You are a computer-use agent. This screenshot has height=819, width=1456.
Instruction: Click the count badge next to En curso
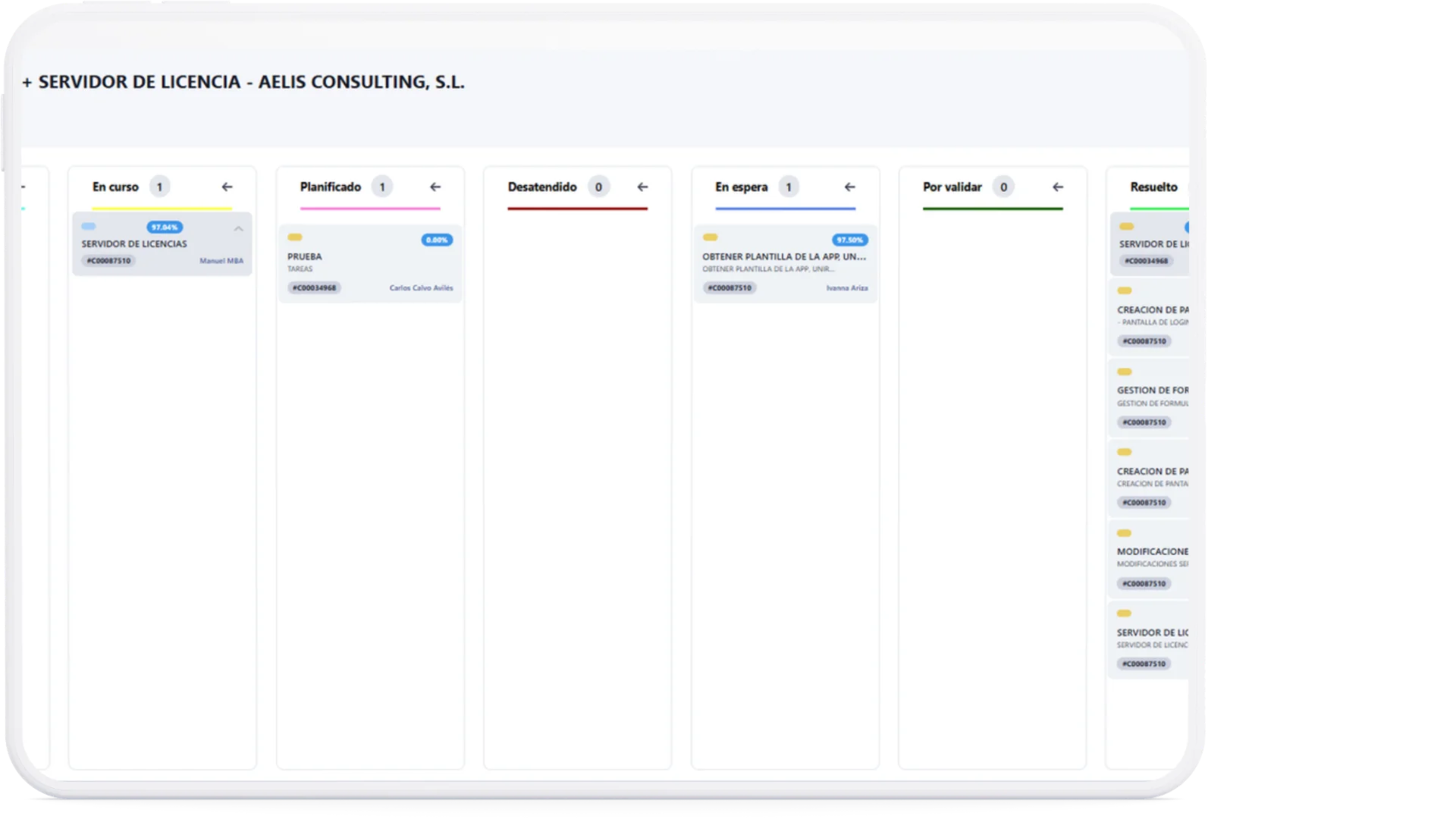click(x=160, y=187)
